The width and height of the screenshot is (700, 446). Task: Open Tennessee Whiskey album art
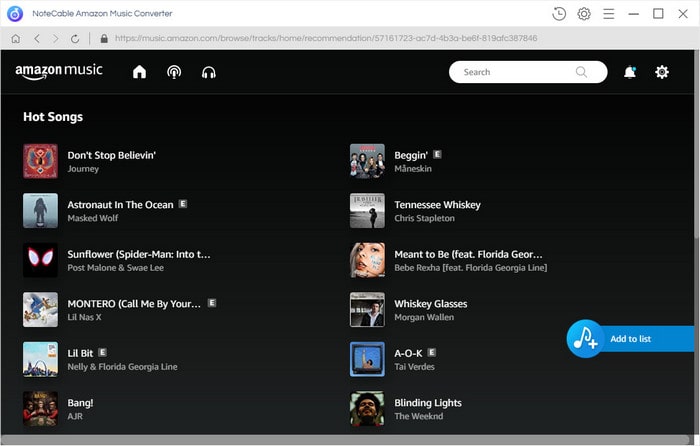coord(367,210)
